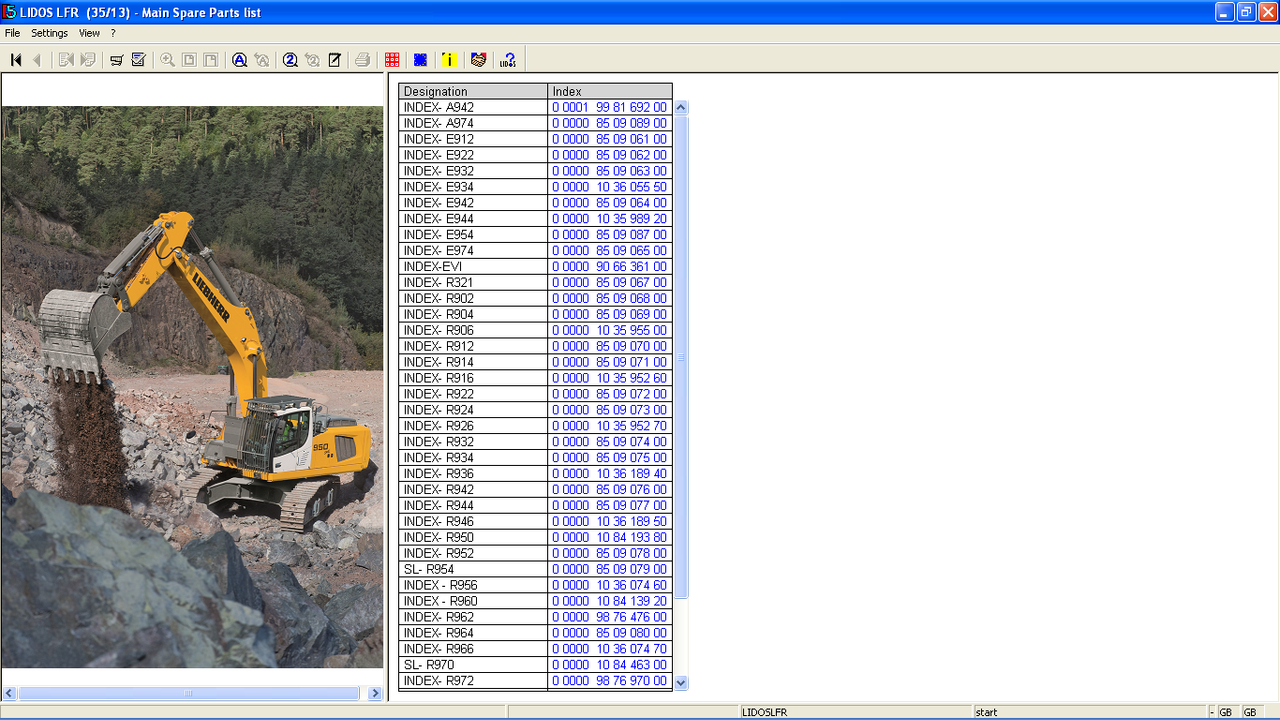
Task: Click the image pane scroll right arrow
Action: [x=375, y=693]
